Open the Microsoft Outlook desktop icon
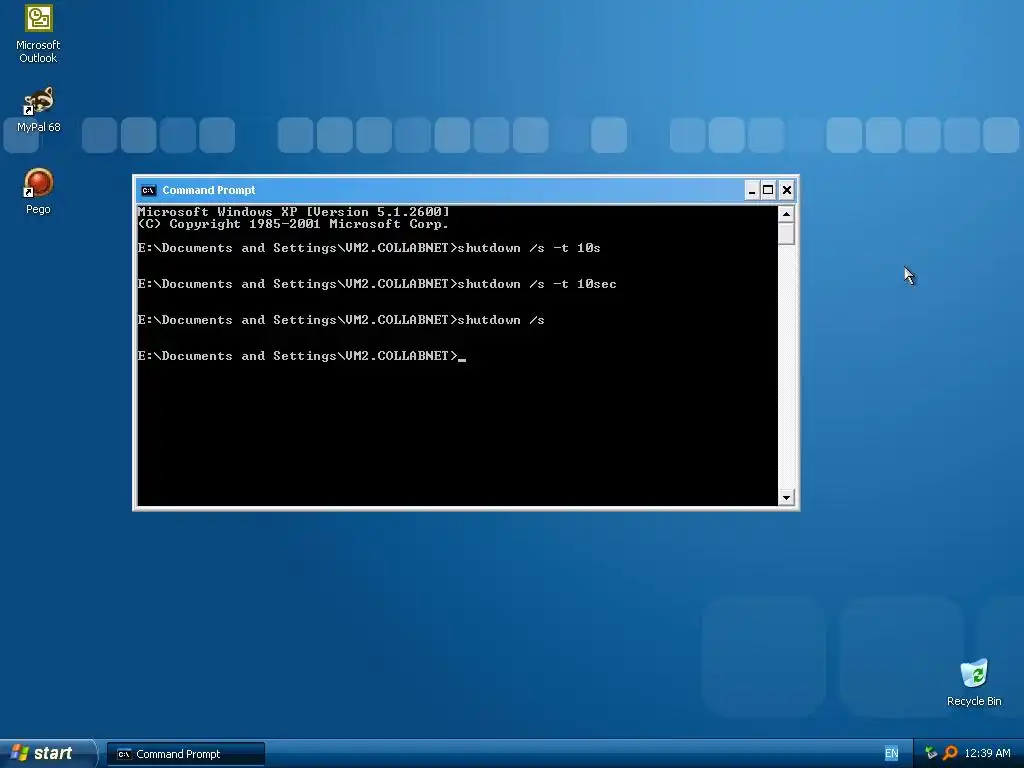Screen dimensions: 1024x768 (x=38, y=33)
